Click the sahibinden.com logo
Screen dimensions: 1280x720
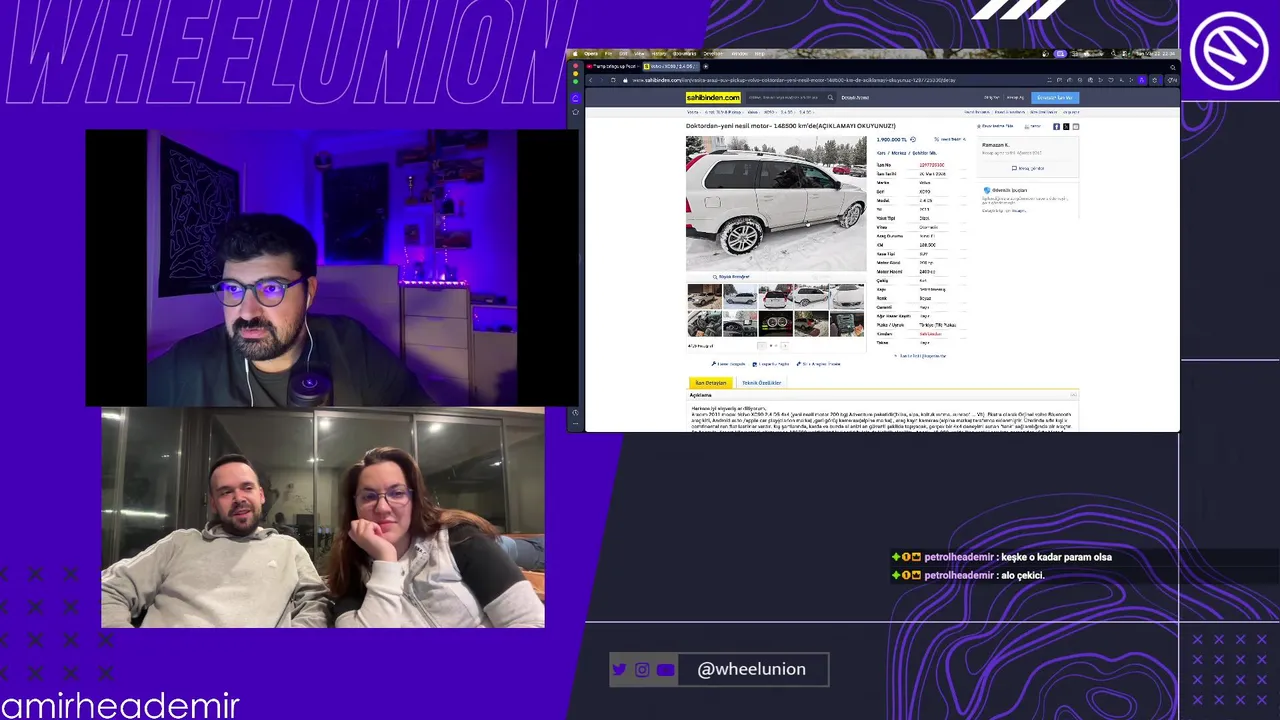pos(713,98)
